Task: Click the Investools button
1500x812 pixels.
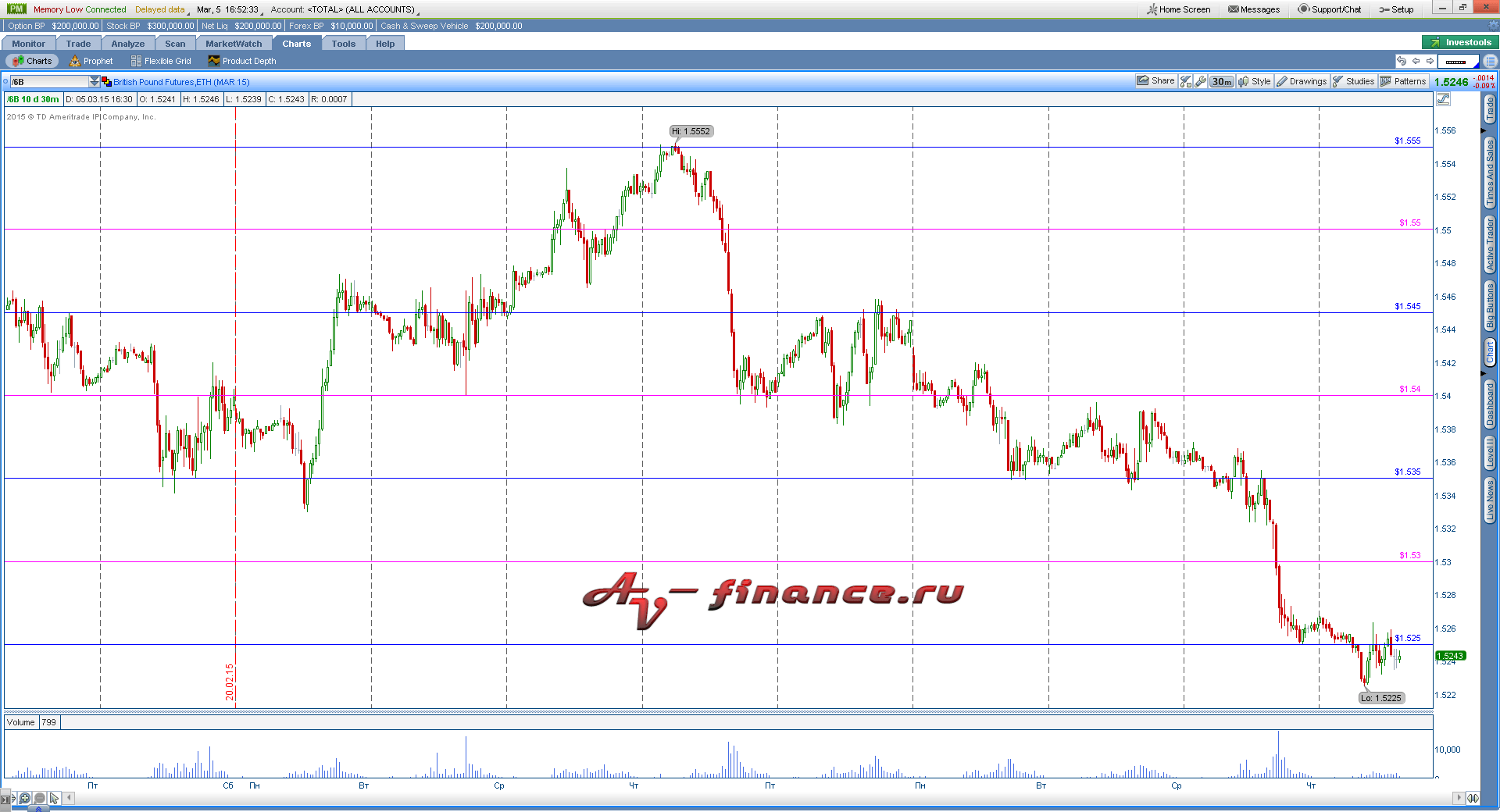Action: click(1458, 42)
